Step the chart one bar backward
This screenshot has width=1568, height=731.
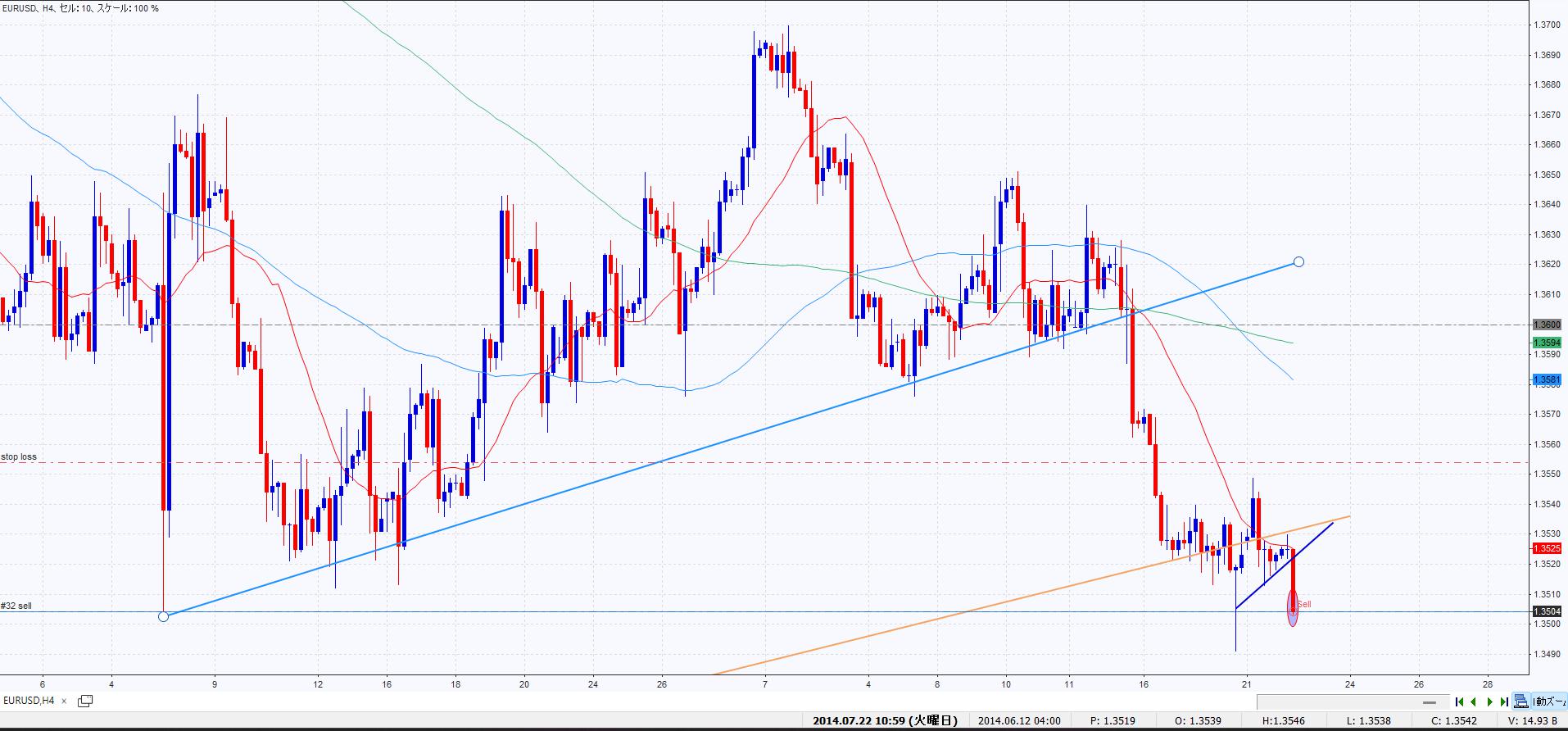pos(1474,701)
